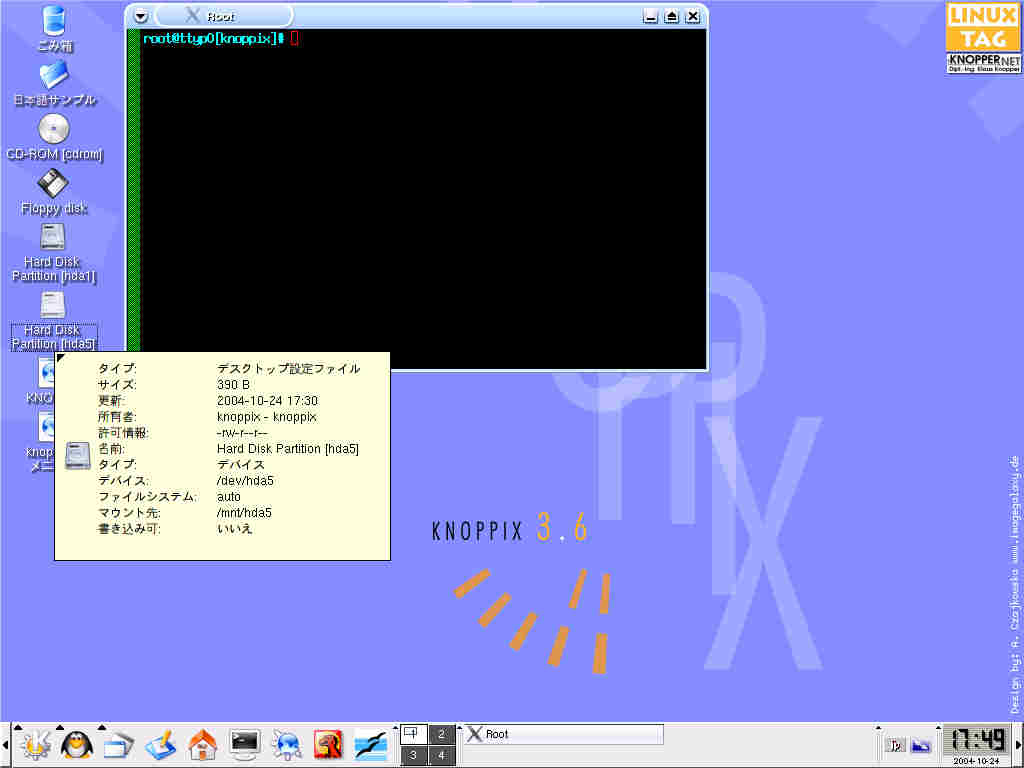Viewport: 1024px width, 768px height.
Task: Open the window list button in the panel
Action: (118, 746)
